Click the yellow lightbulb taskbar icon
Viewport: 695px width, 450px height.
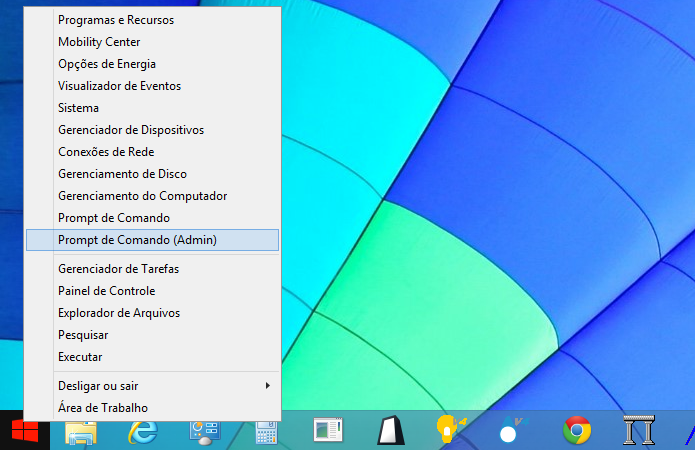click(450, 429)
